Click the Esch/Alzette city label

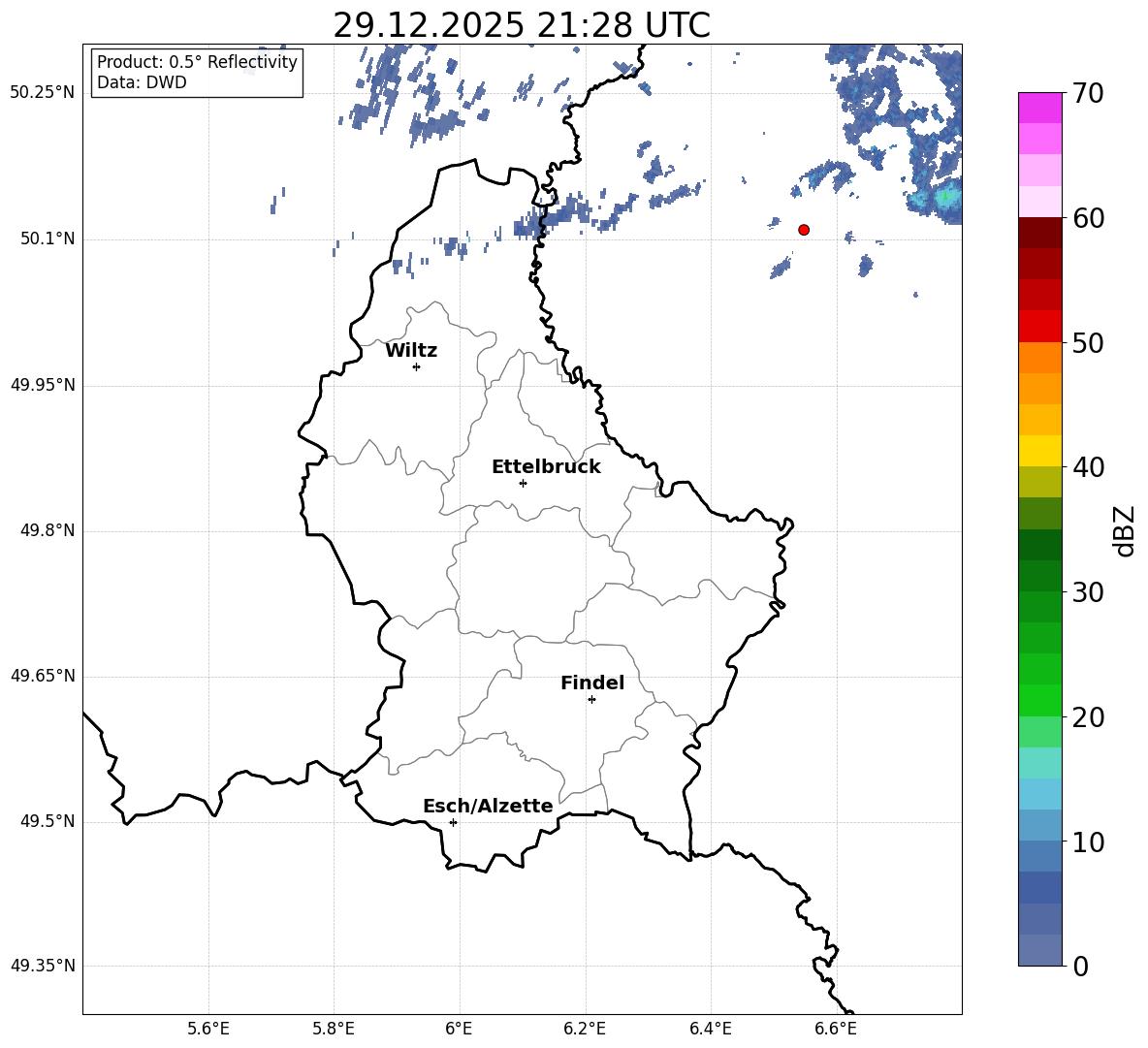click(488, 806)
